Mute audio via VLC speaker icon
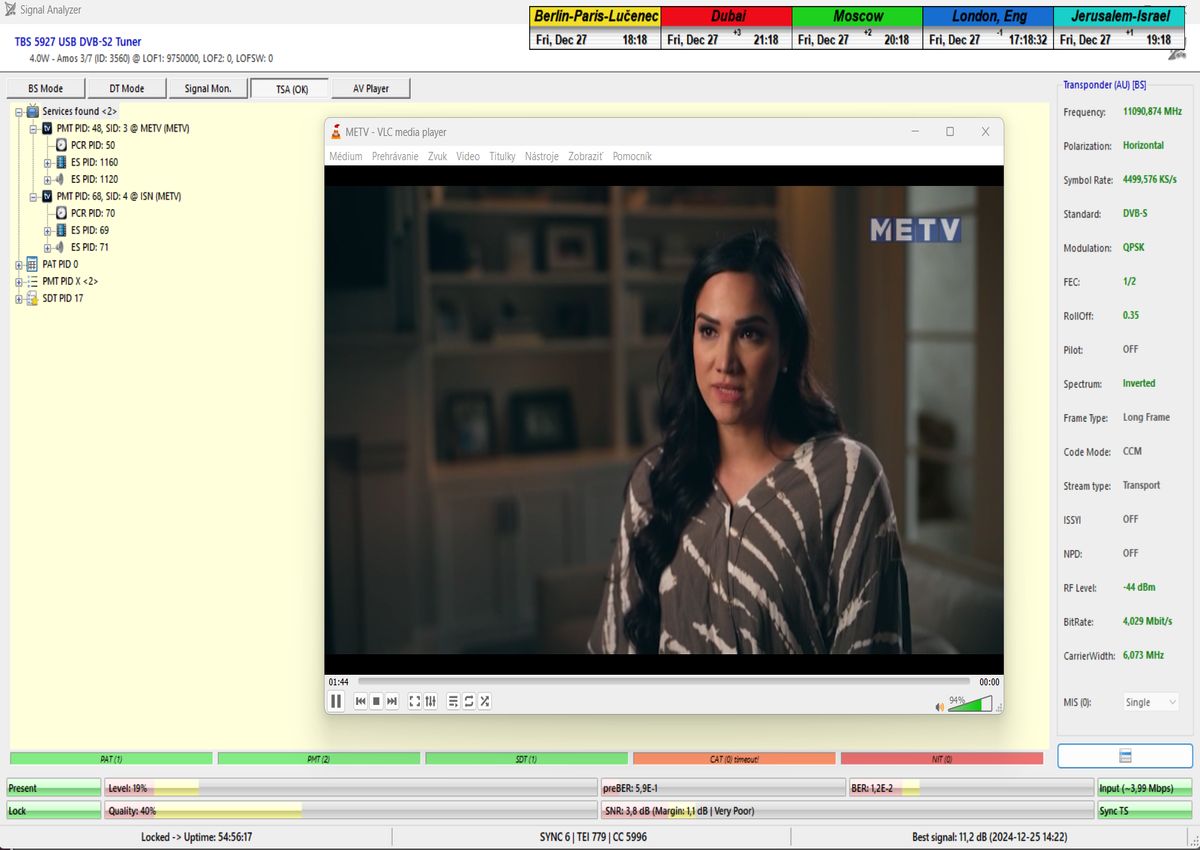 tap(939, 706)
